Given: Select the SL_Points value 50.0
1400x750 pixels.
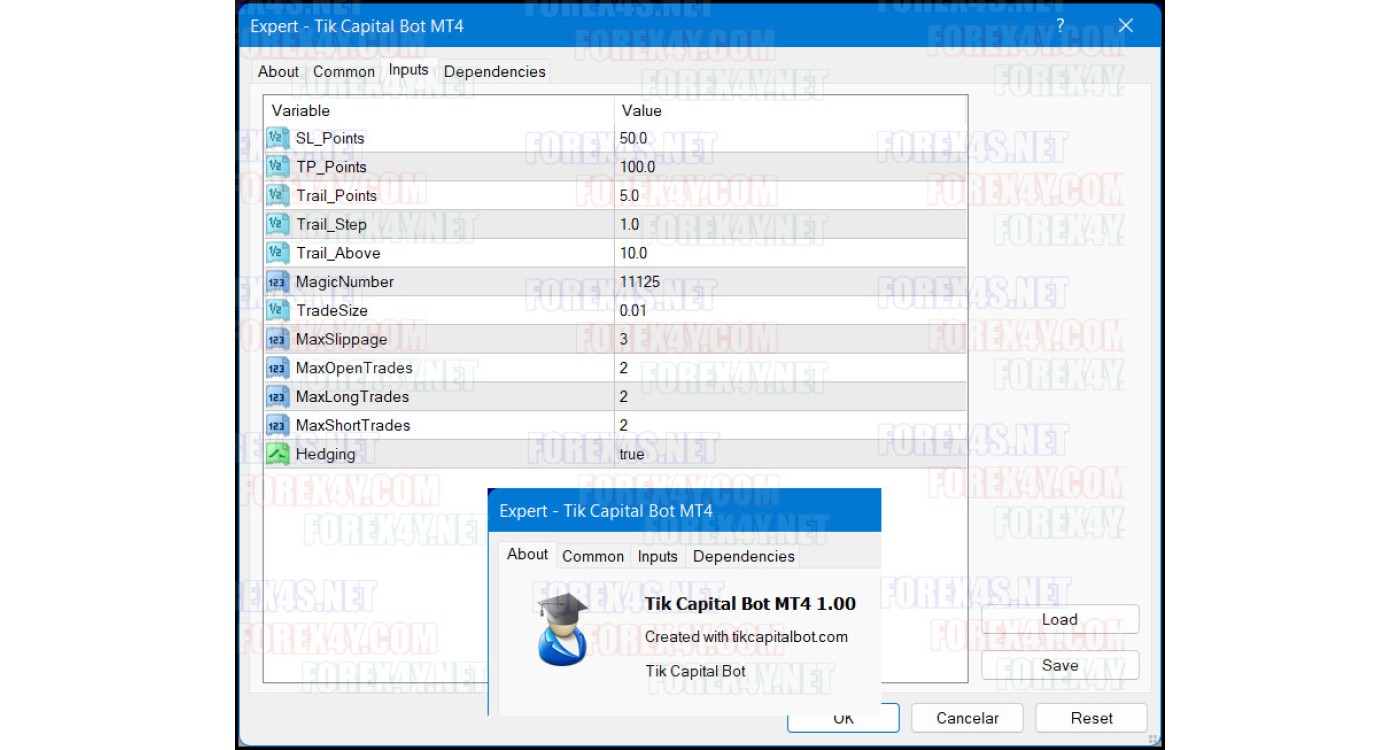Looking at the screenshot, I should (x=634, y=138).
